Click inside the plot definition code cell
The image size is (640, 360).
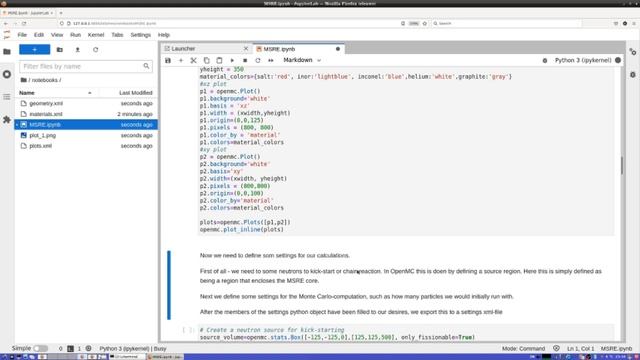pos(406,151)
